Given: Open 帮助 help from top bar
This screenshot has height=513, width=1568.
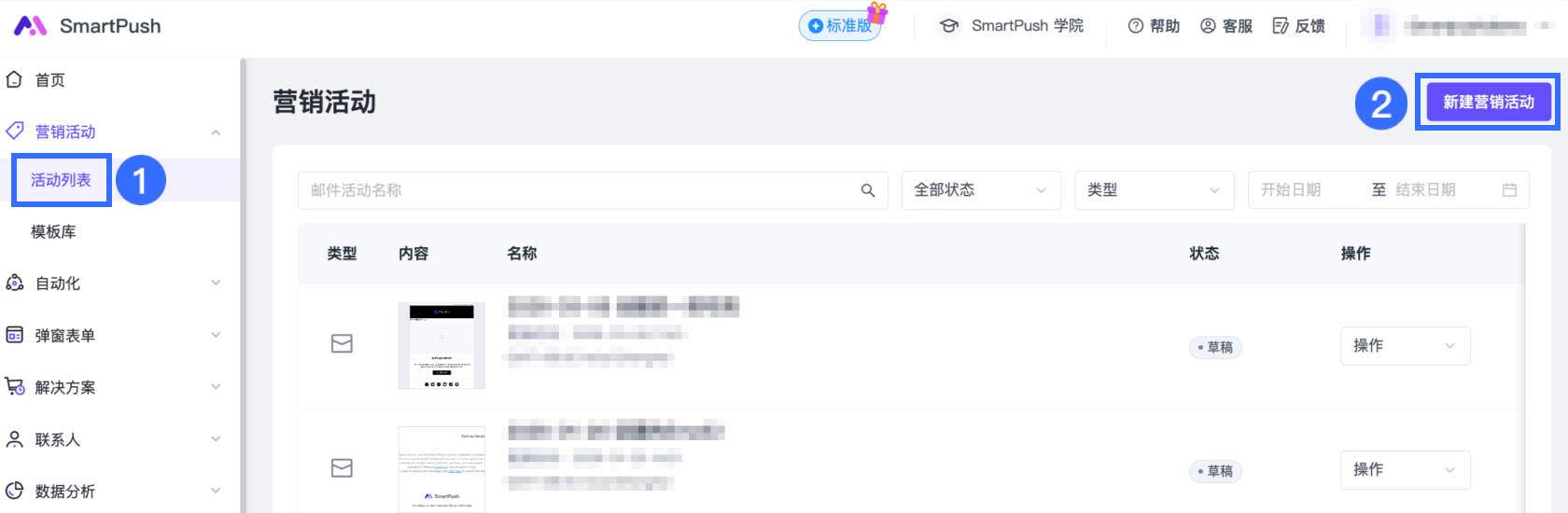Looking at the screenshot, I should pos(1154,26).
